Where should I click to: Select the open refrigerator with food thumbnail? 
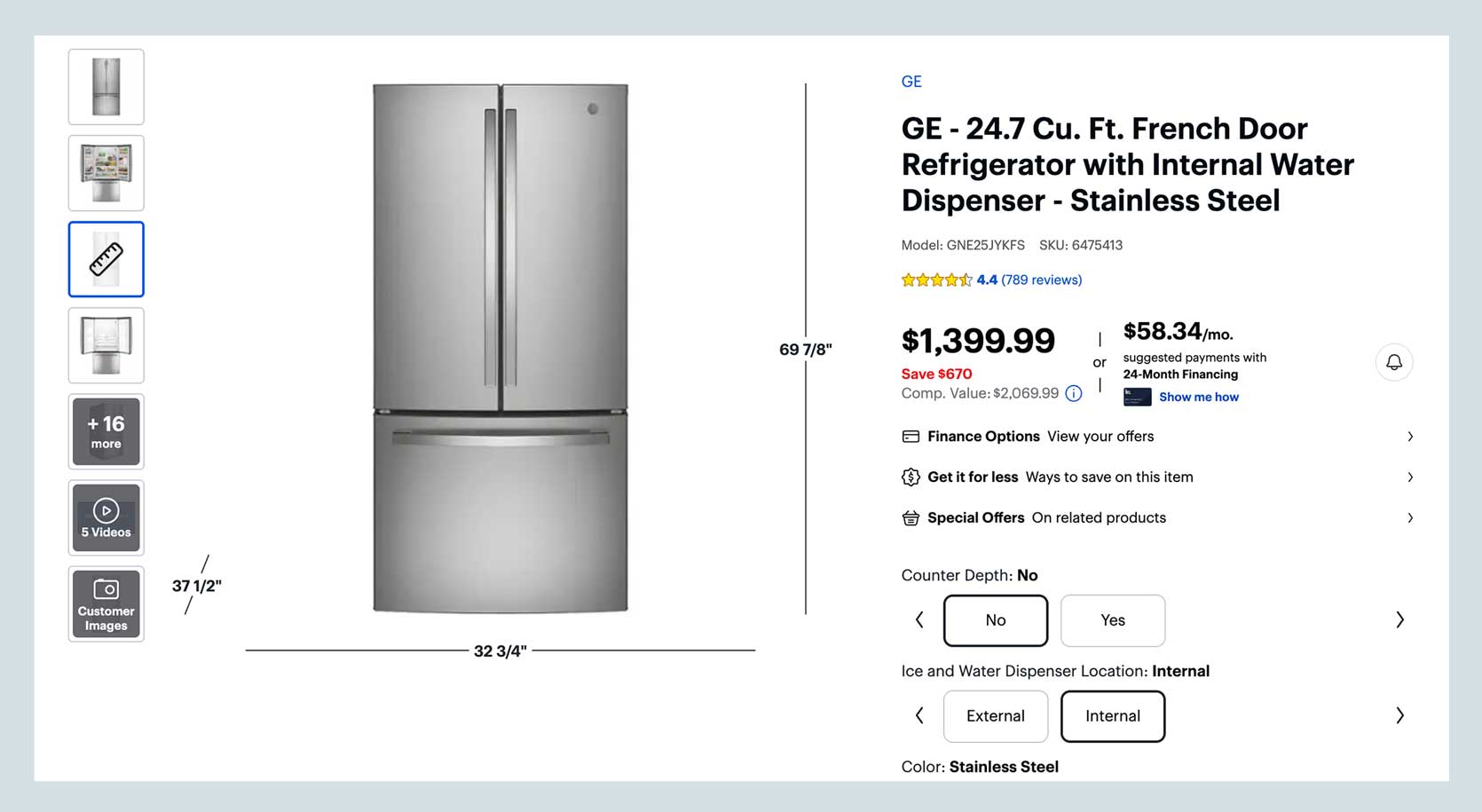pos(106,173)
